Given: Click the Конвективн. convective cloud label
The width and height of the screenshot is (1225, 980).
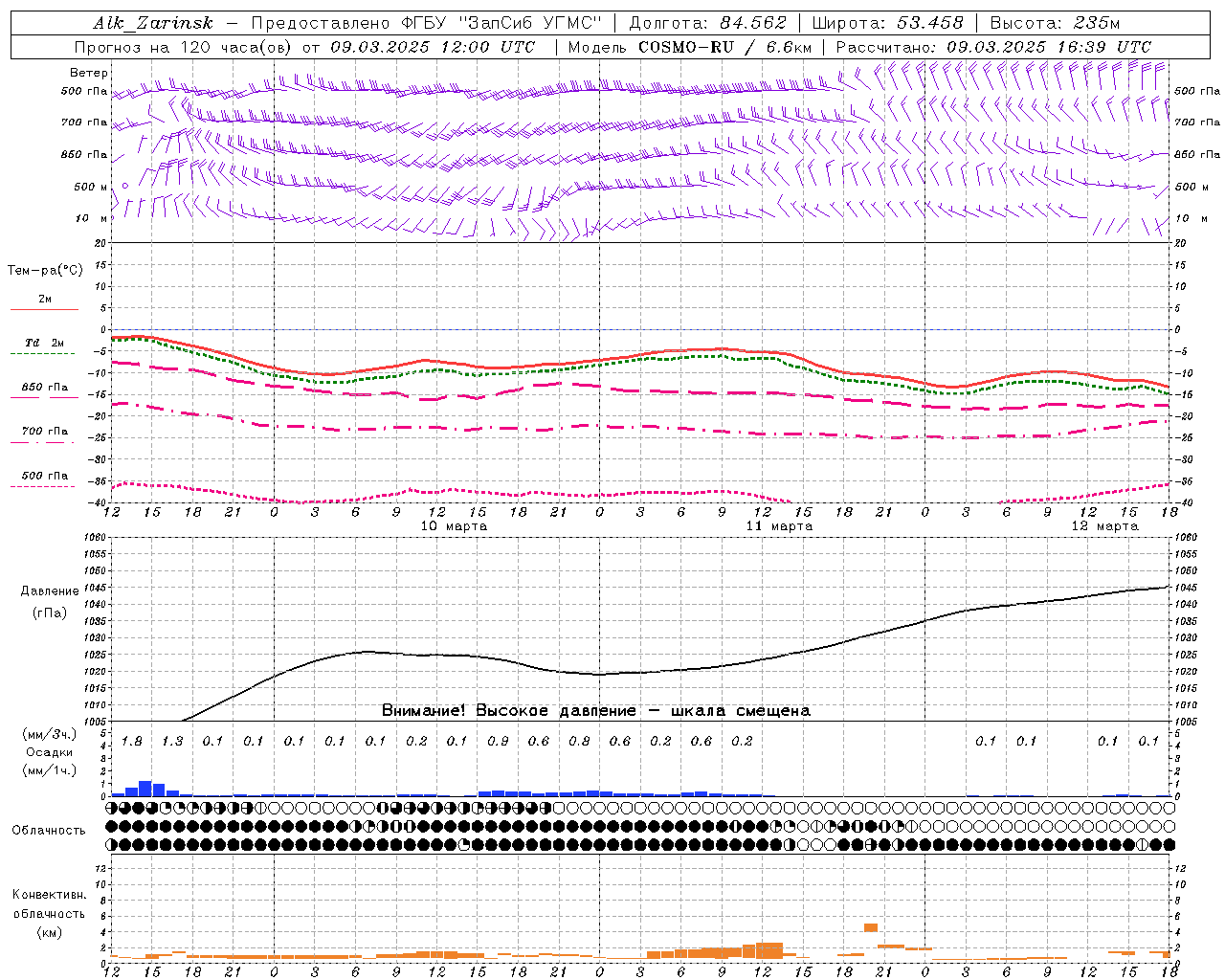Looking at the screenshot, I should 49,895.
